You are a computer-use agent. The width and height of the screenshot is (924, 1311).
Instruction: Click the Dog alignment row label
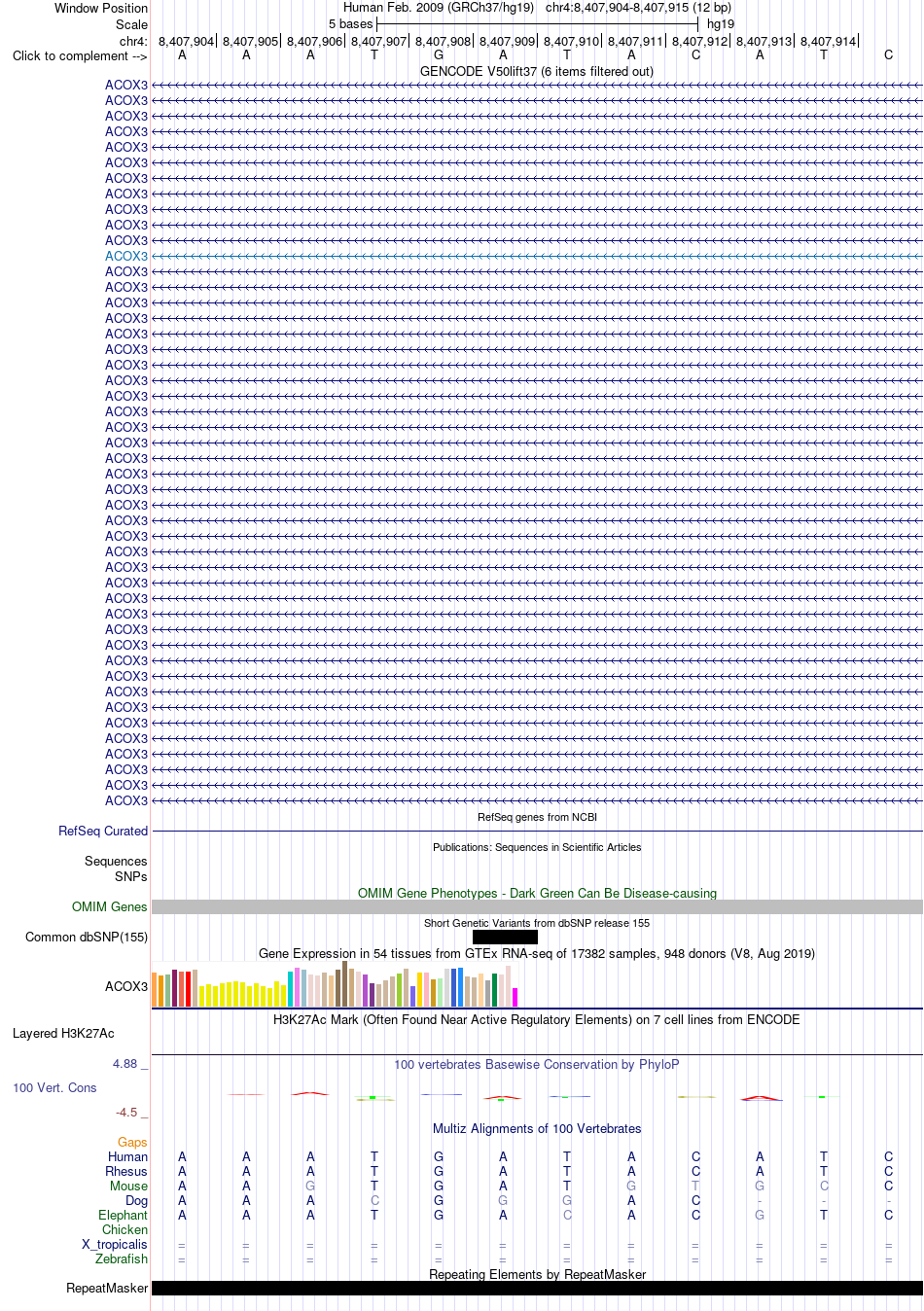tap(136, 1200)
